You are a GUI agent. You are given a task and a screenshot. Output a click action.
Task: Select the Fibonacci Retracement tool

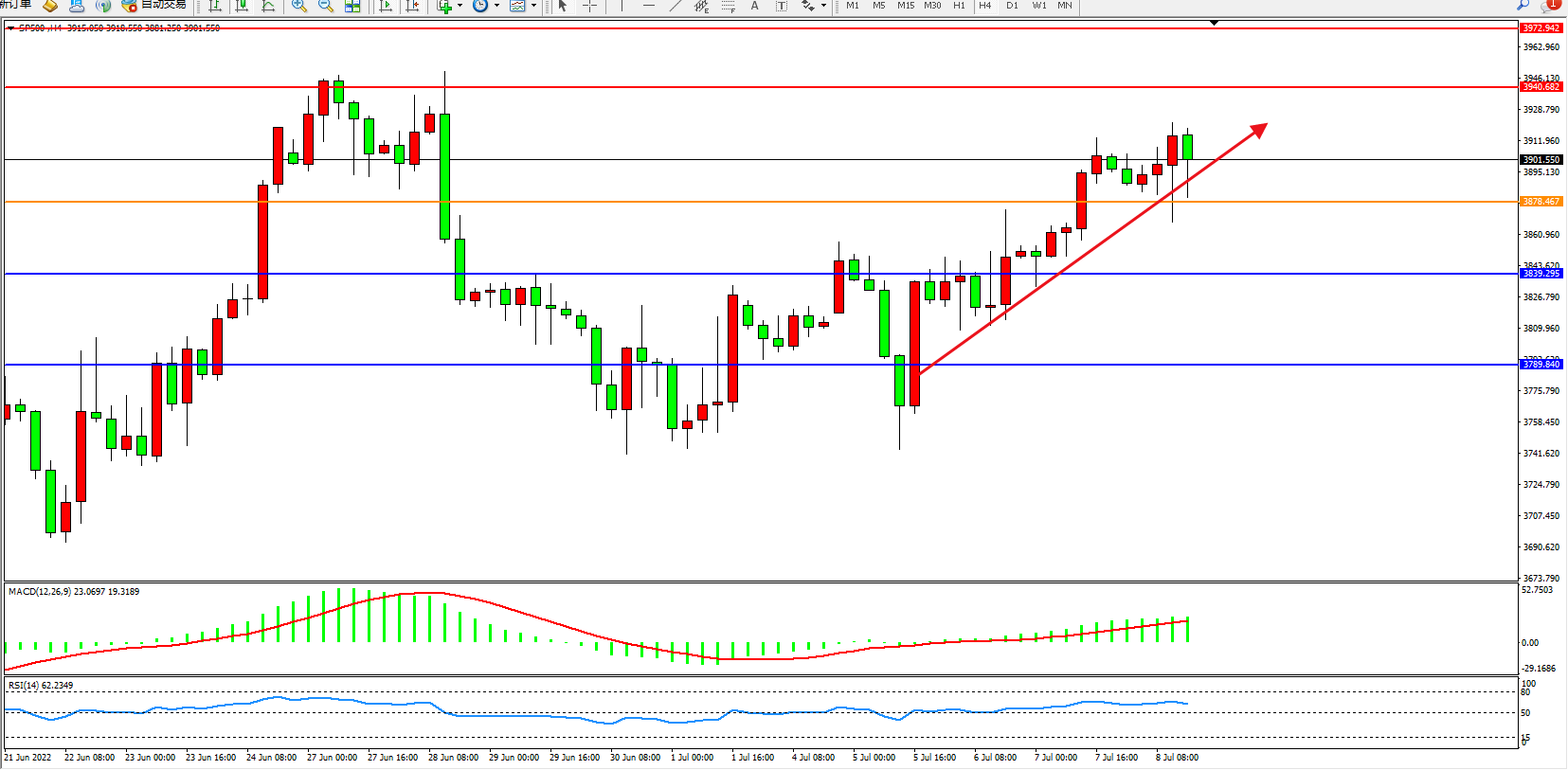point(728,6)
